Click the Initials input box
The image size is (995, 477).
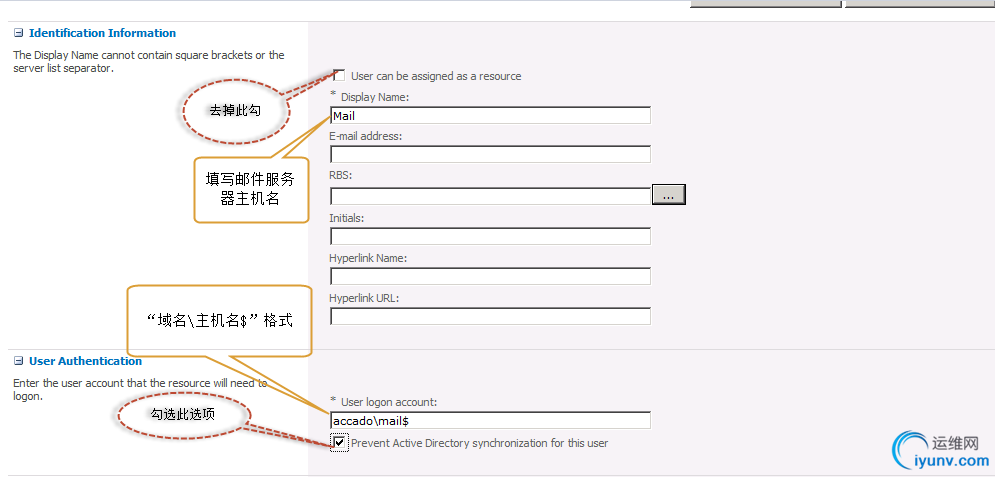click(x=491, y=236)
